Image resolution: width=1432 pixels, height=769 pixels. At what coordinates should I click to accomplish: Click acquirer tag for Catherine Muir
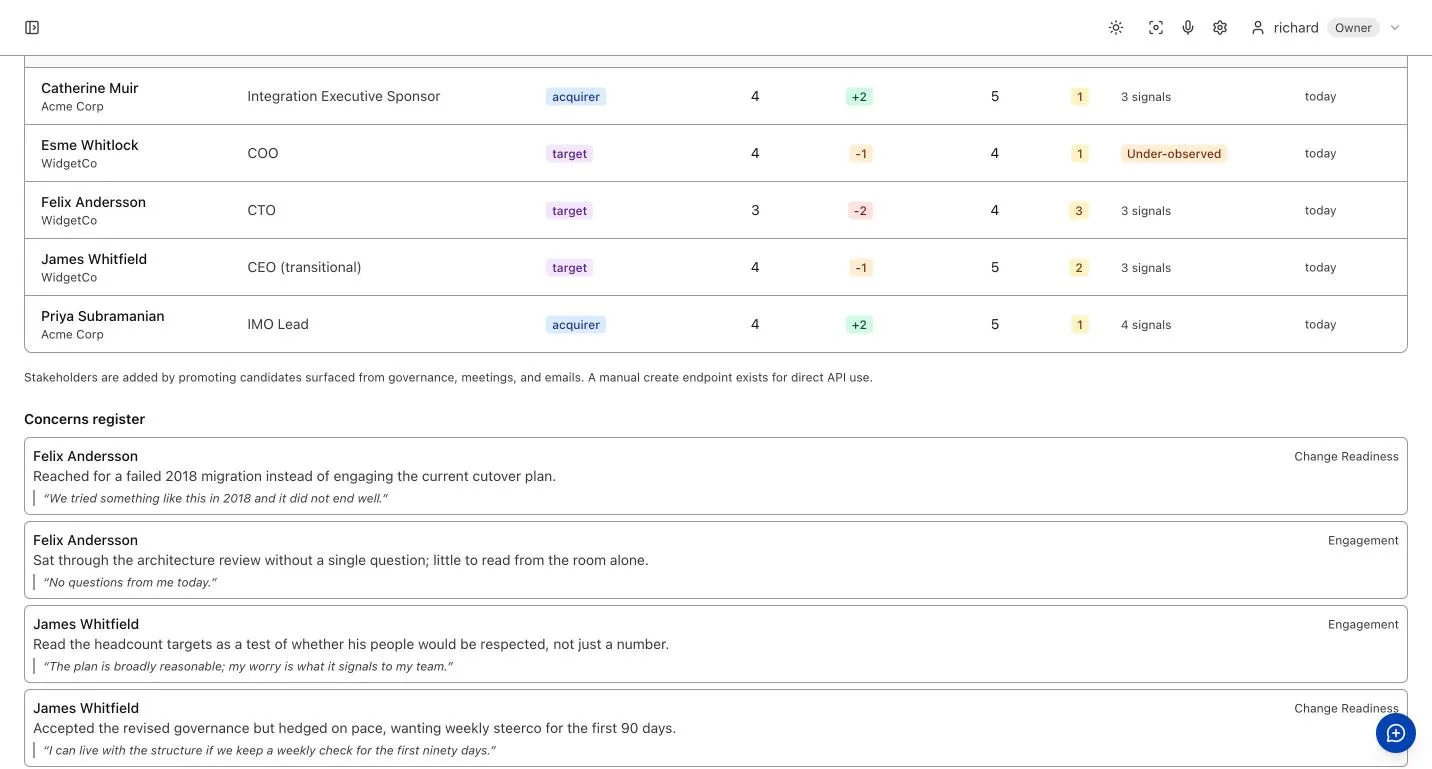[x=576, y=97]
